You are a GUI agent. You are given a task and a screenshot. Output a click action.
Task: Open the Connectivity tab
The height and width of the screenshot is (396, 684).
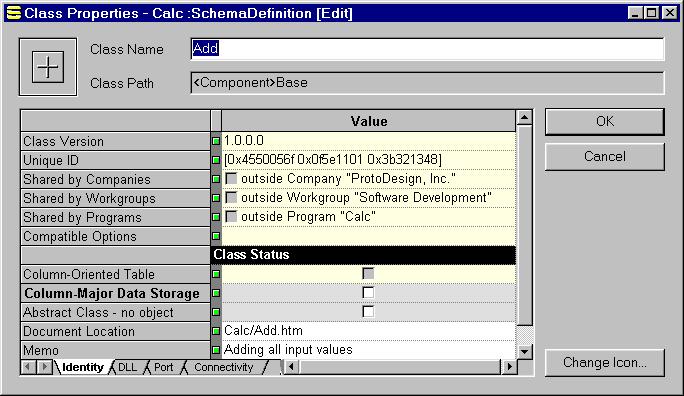224,367
